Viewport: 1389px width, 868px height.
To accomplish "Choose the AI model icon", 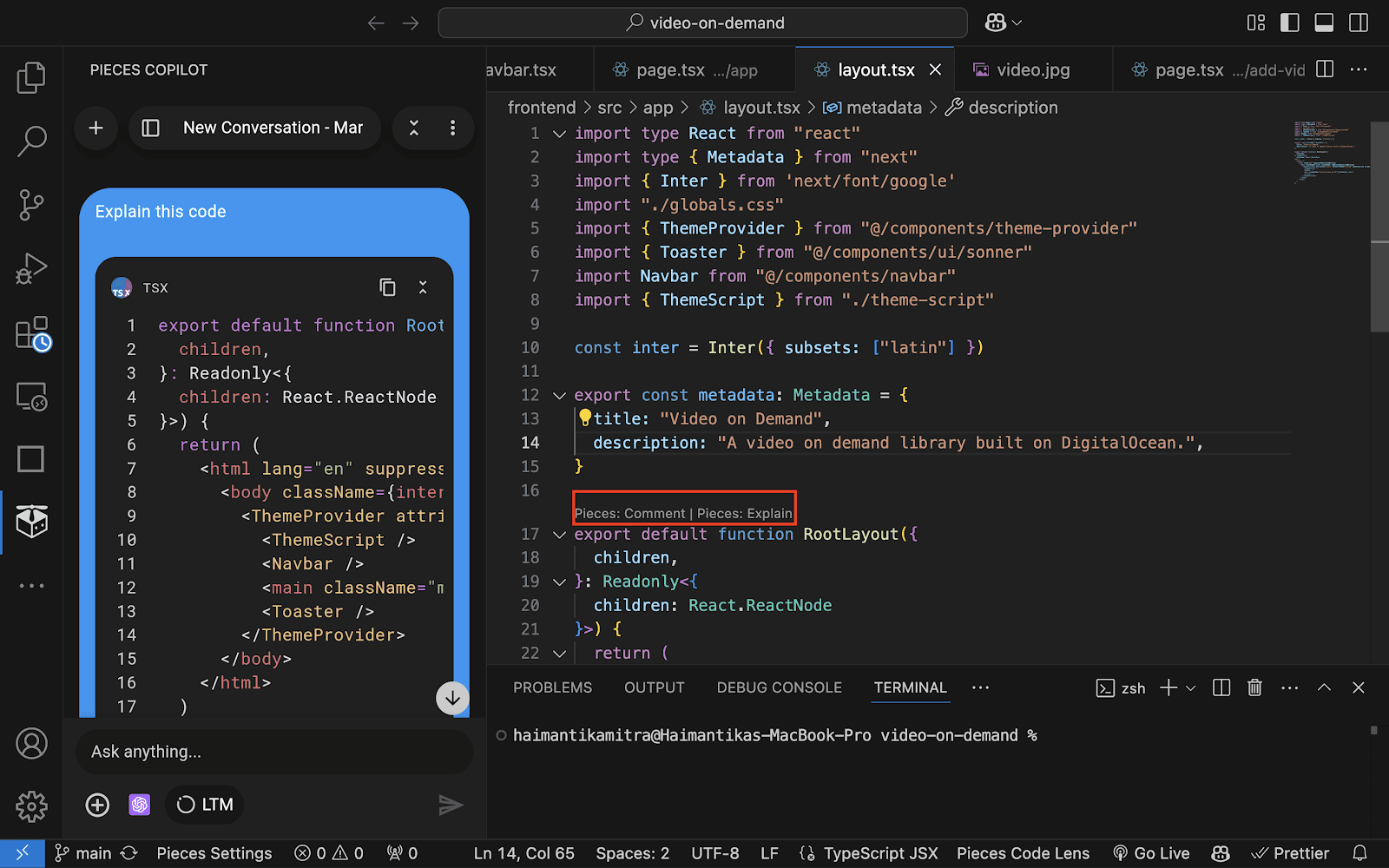I will point(140,805).
